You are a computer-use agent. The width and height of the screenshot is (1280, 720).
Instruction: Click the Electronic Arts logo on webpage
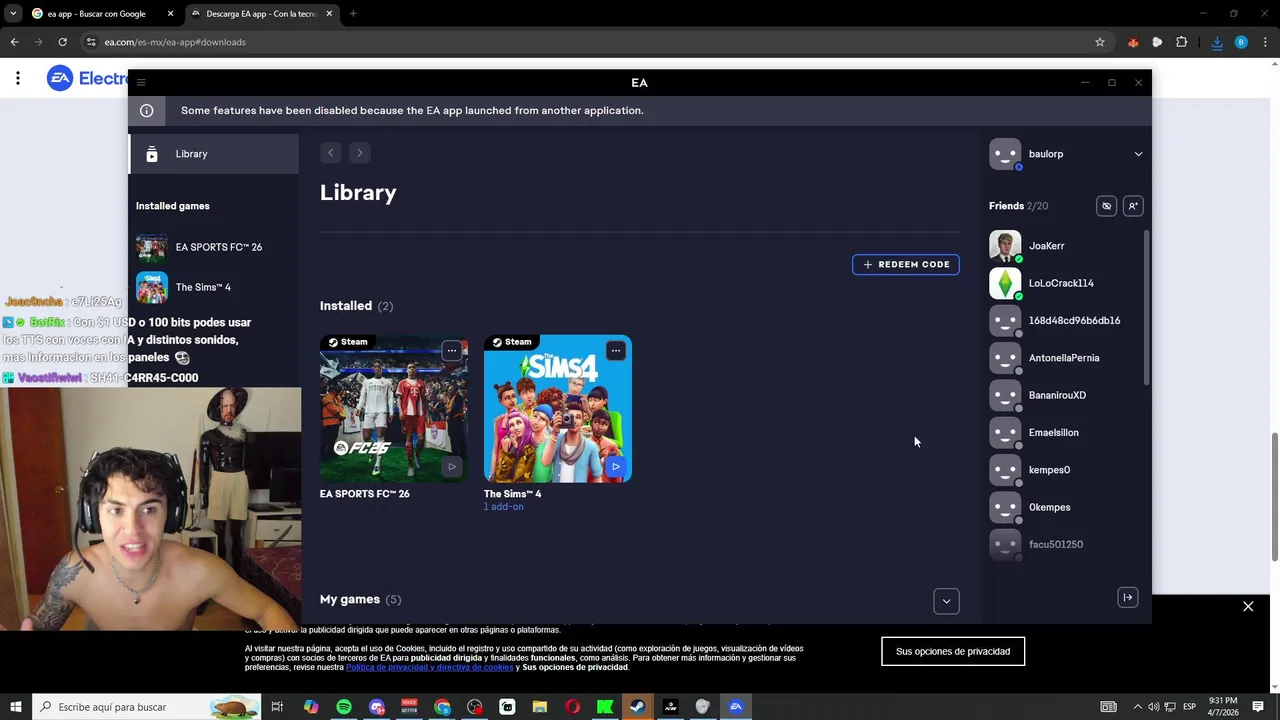coord(87,78)
